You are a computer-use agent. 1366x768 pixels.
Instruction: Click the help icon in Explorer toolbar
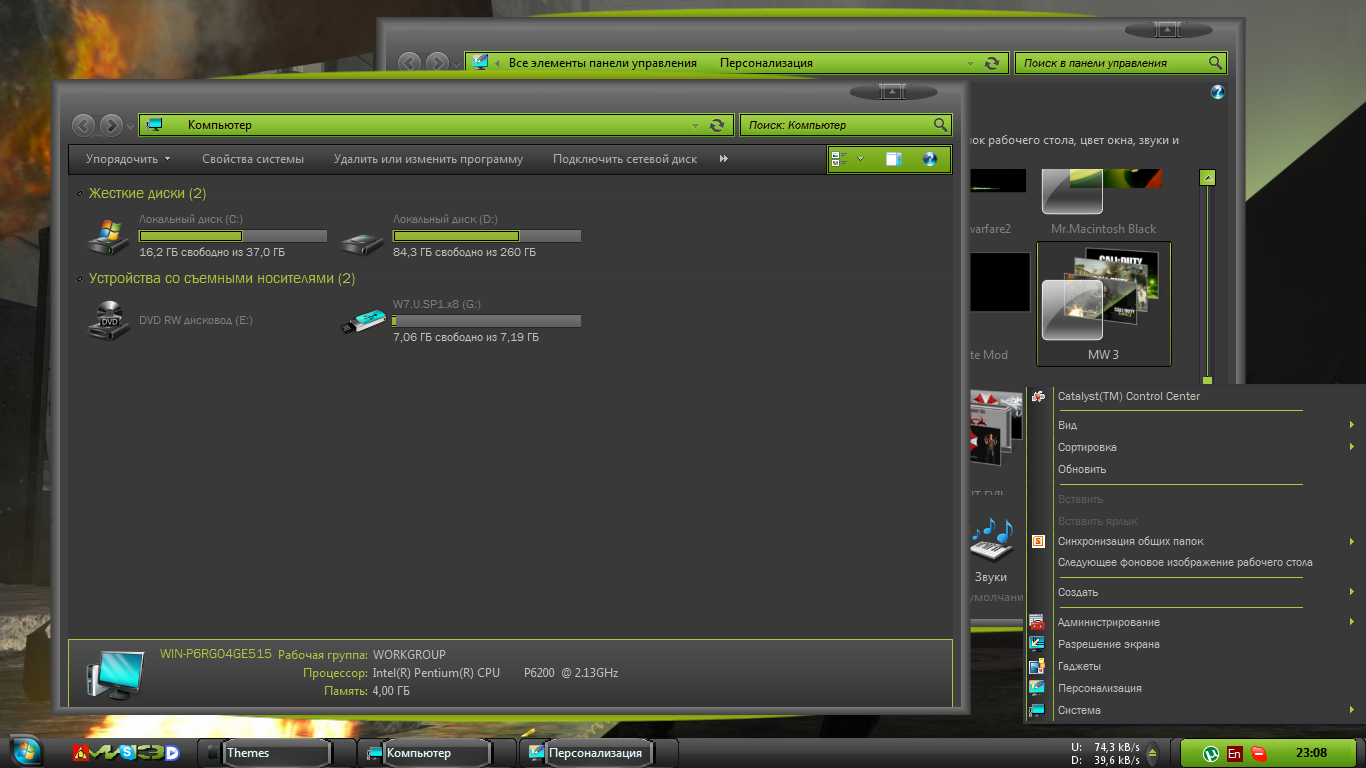point(929,159)
